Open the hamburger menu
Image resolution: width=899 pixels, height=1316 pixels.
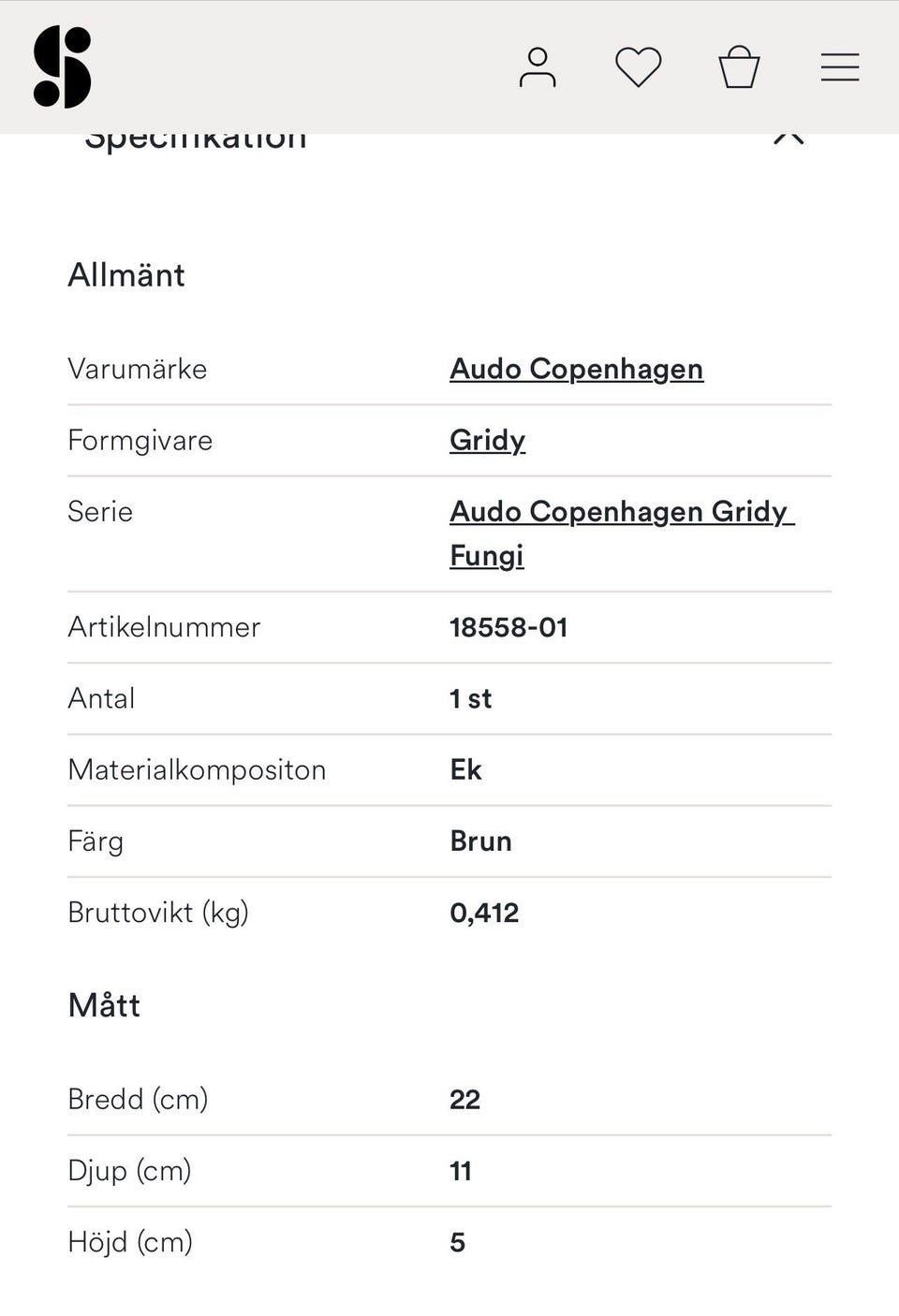[839, 67]
